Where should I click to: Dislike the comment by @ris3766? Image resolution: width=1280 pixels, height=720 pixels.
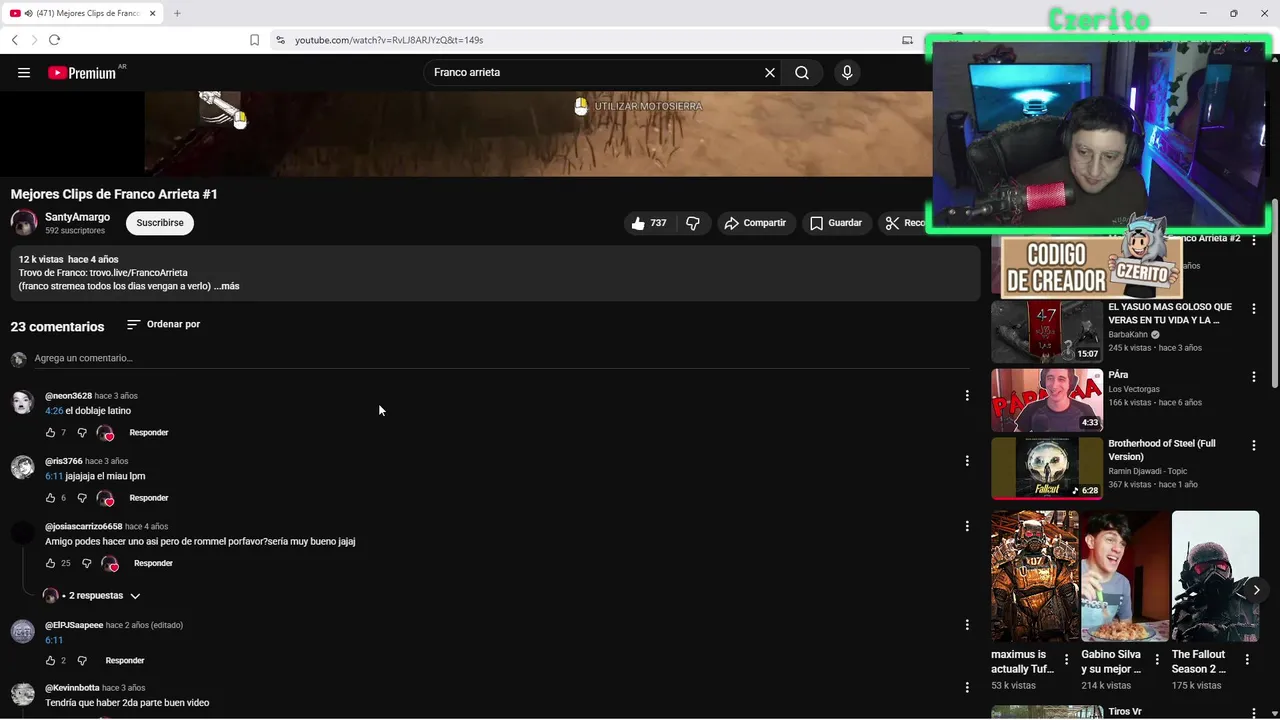(82, 498)
